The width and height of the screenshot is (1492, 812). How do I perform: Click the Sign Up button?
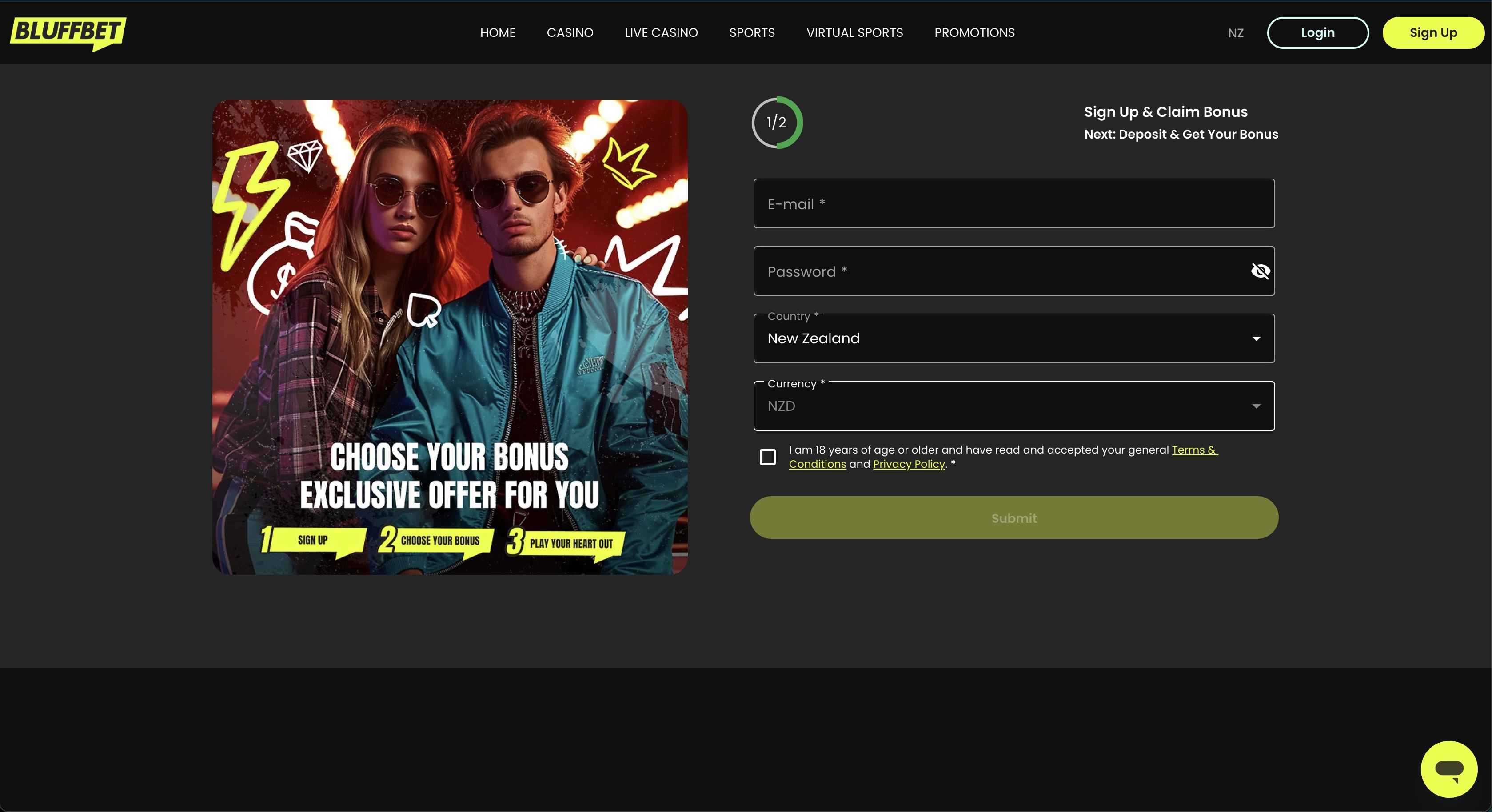(x=1433, y=33)
